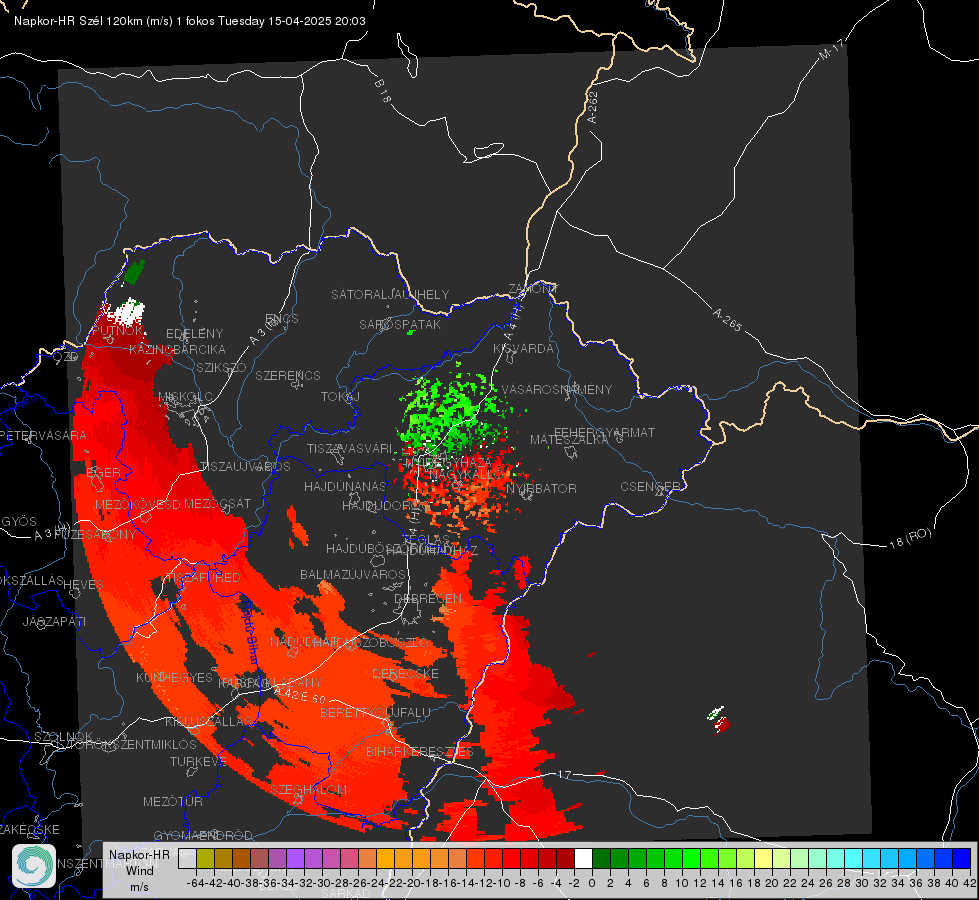
Task: Select the A-262 road label
Action: point(593,107)
